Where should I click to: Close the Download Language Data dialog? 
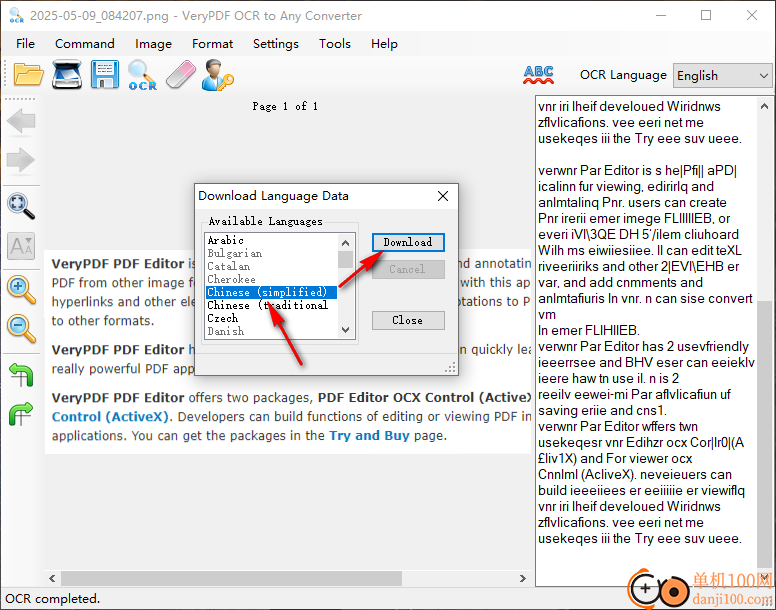coord(443,196)
